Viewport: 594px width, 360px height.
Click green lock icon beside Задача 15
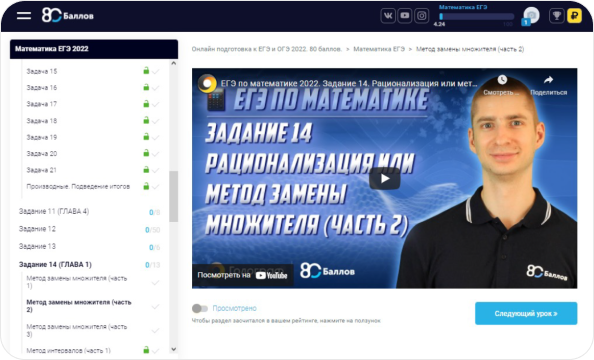(x=146, y=70)
